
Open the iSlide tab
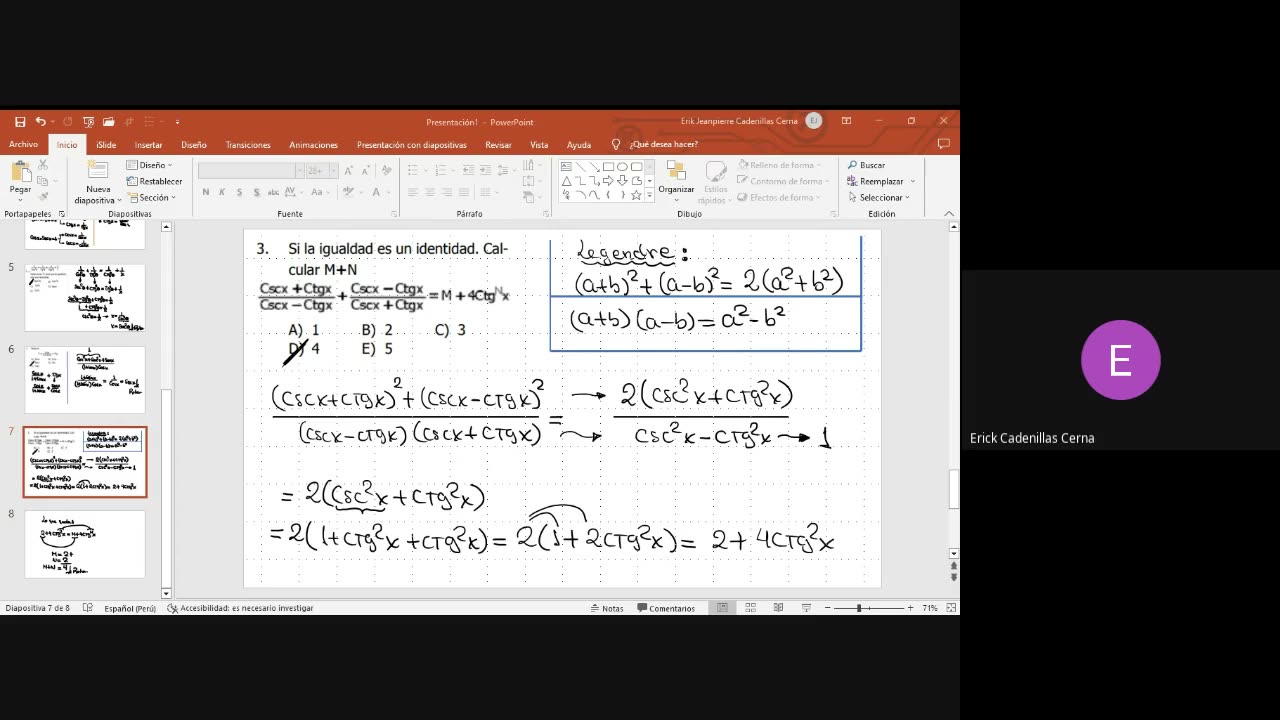click(x=106, y=144)
